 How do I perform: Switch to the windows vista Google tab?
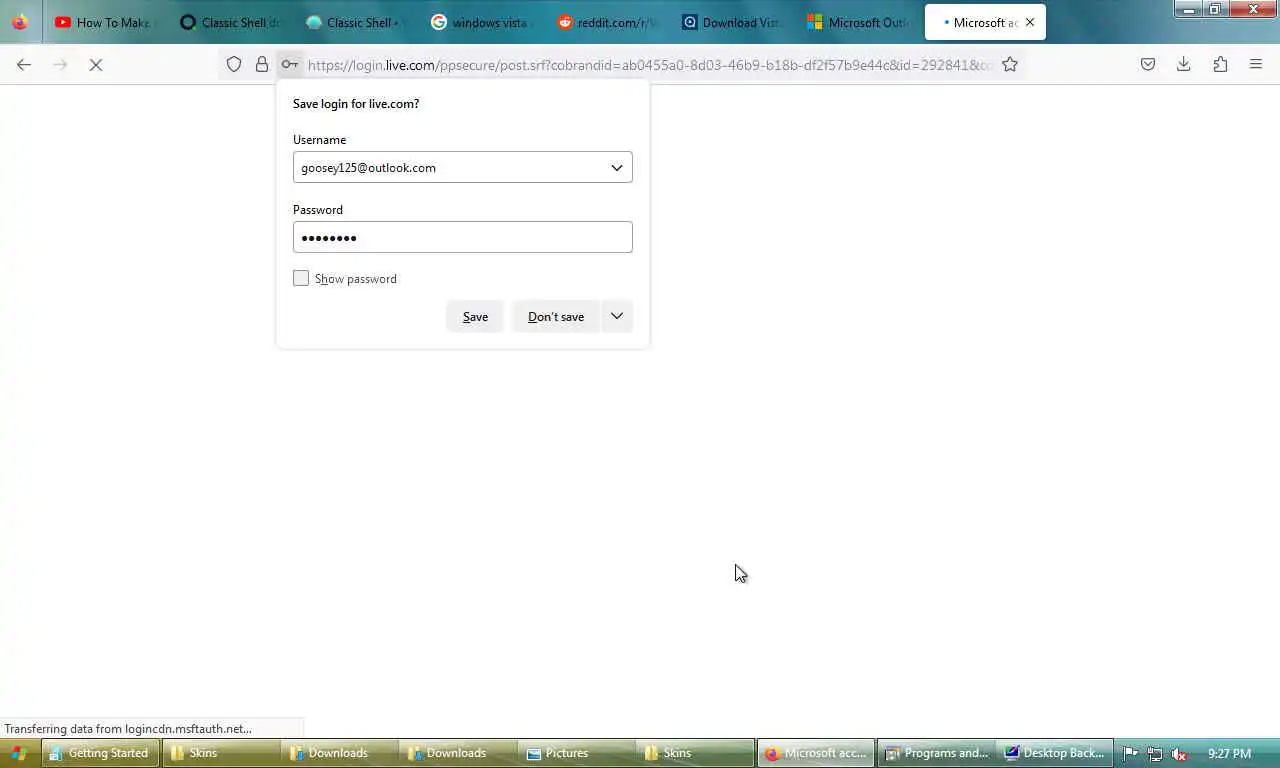click(481, 22)
